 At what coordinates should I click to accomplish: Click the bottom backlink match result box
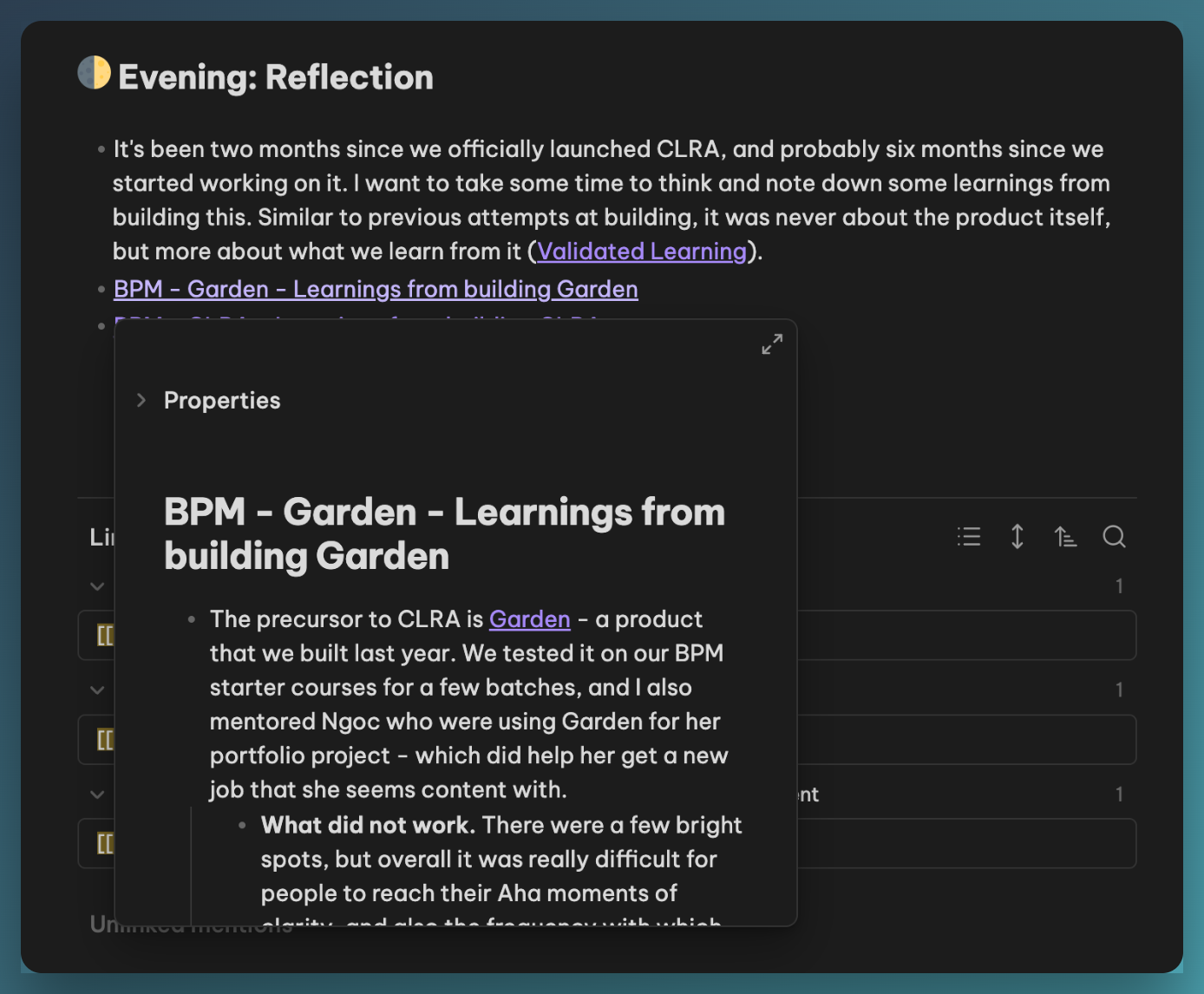point(966,843)
